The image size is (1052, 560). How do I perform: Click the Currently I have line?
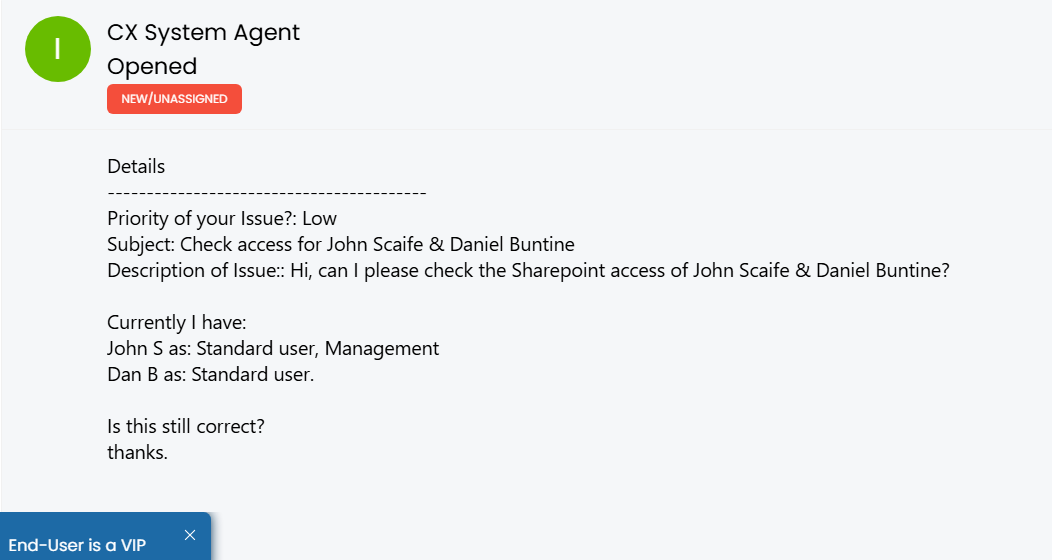point(177,323)
